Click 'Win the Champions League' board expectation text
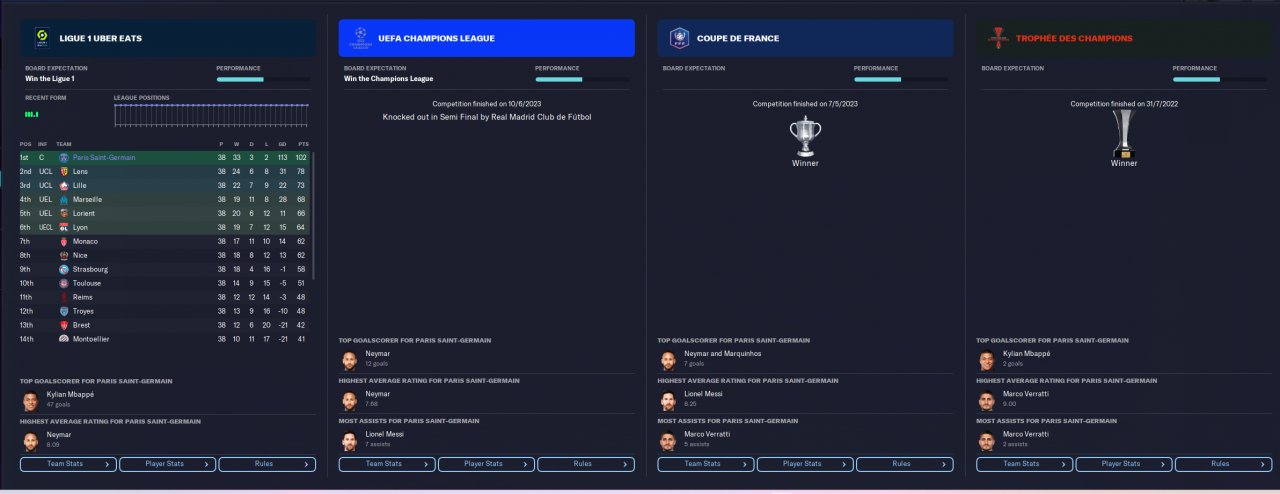The width and height of the screenshot is (1280, 494). pos(389,78)
